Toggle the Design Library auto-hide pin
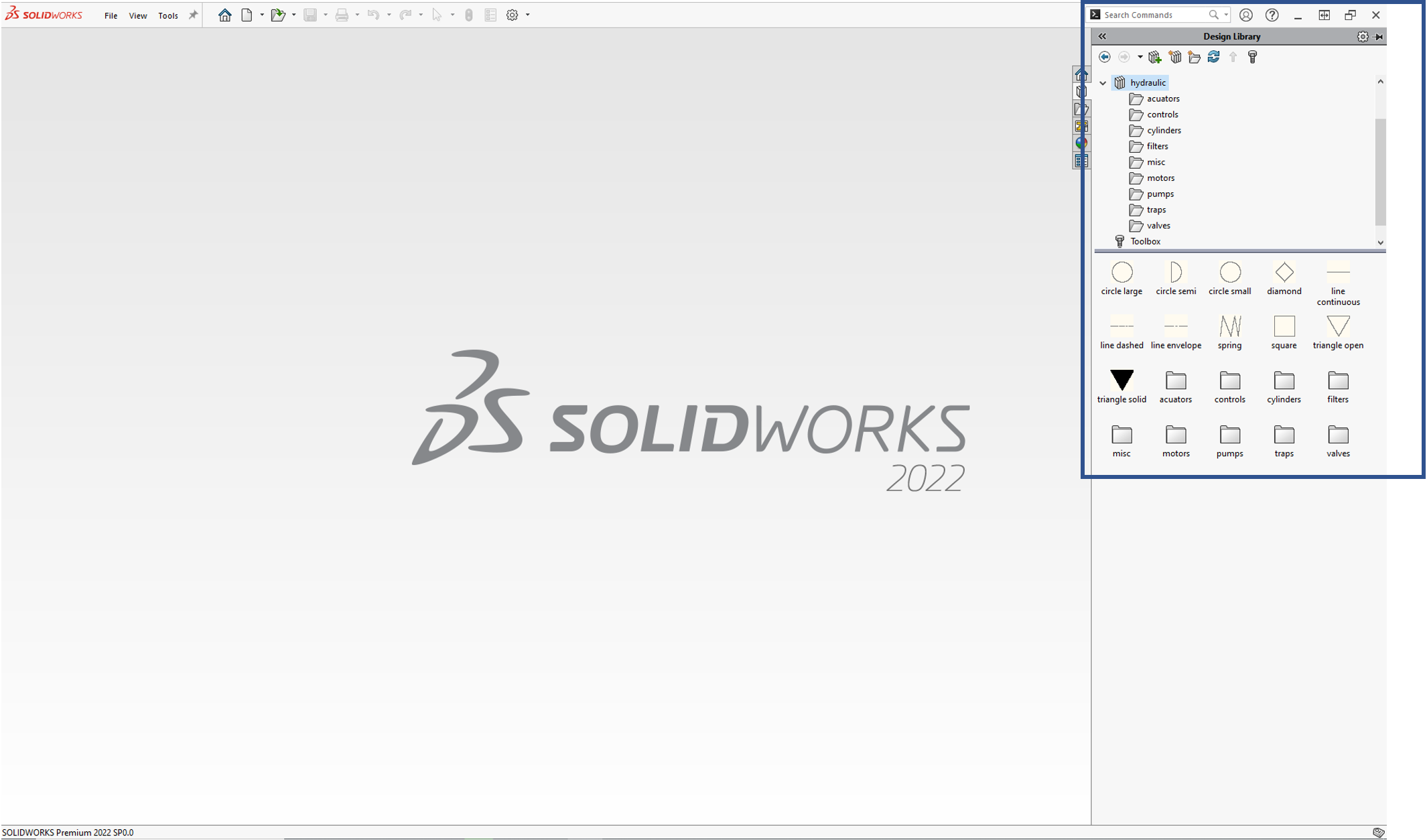The image size is (1427, 840). [1379, 37]
